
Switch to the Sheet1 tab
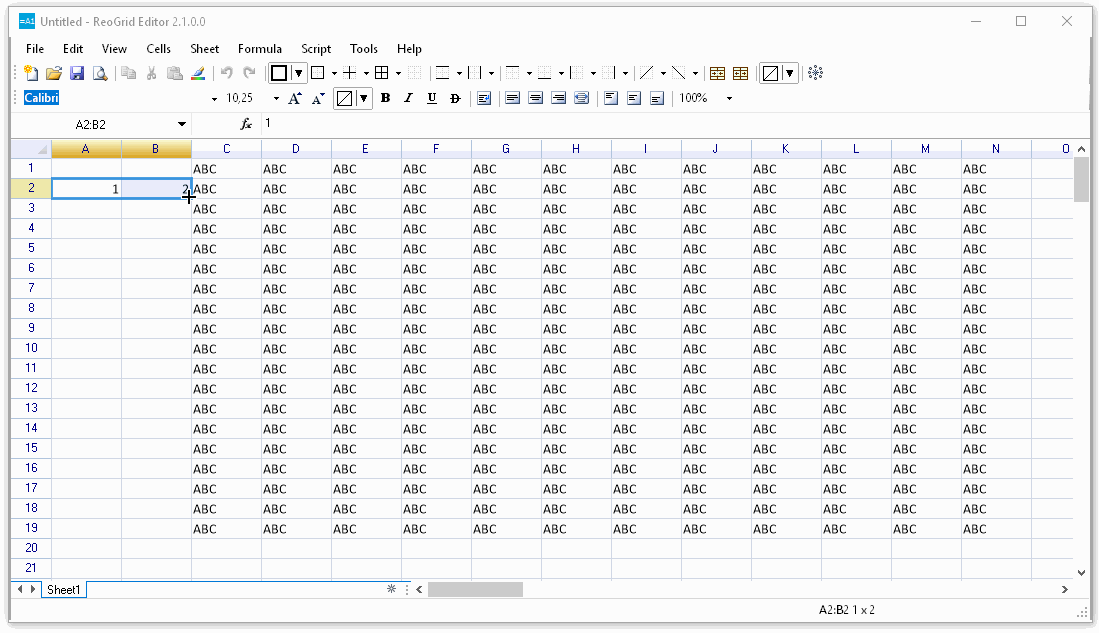click(x=64, y=590)
